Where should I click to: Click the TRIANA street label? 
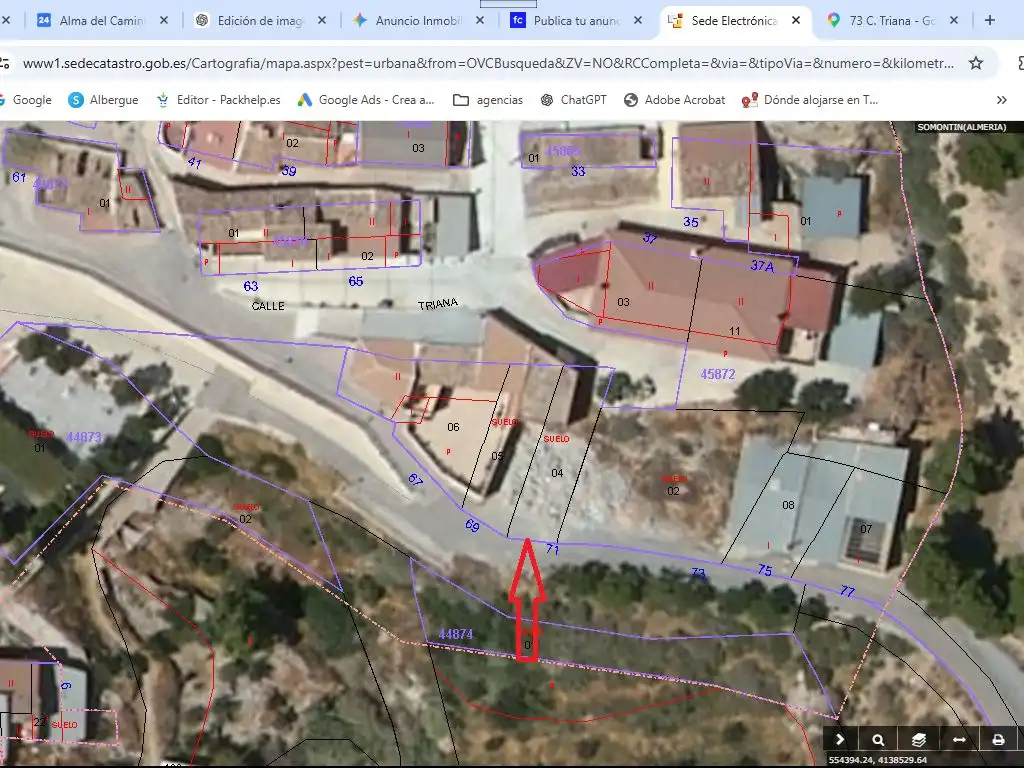tap(438, 304)
